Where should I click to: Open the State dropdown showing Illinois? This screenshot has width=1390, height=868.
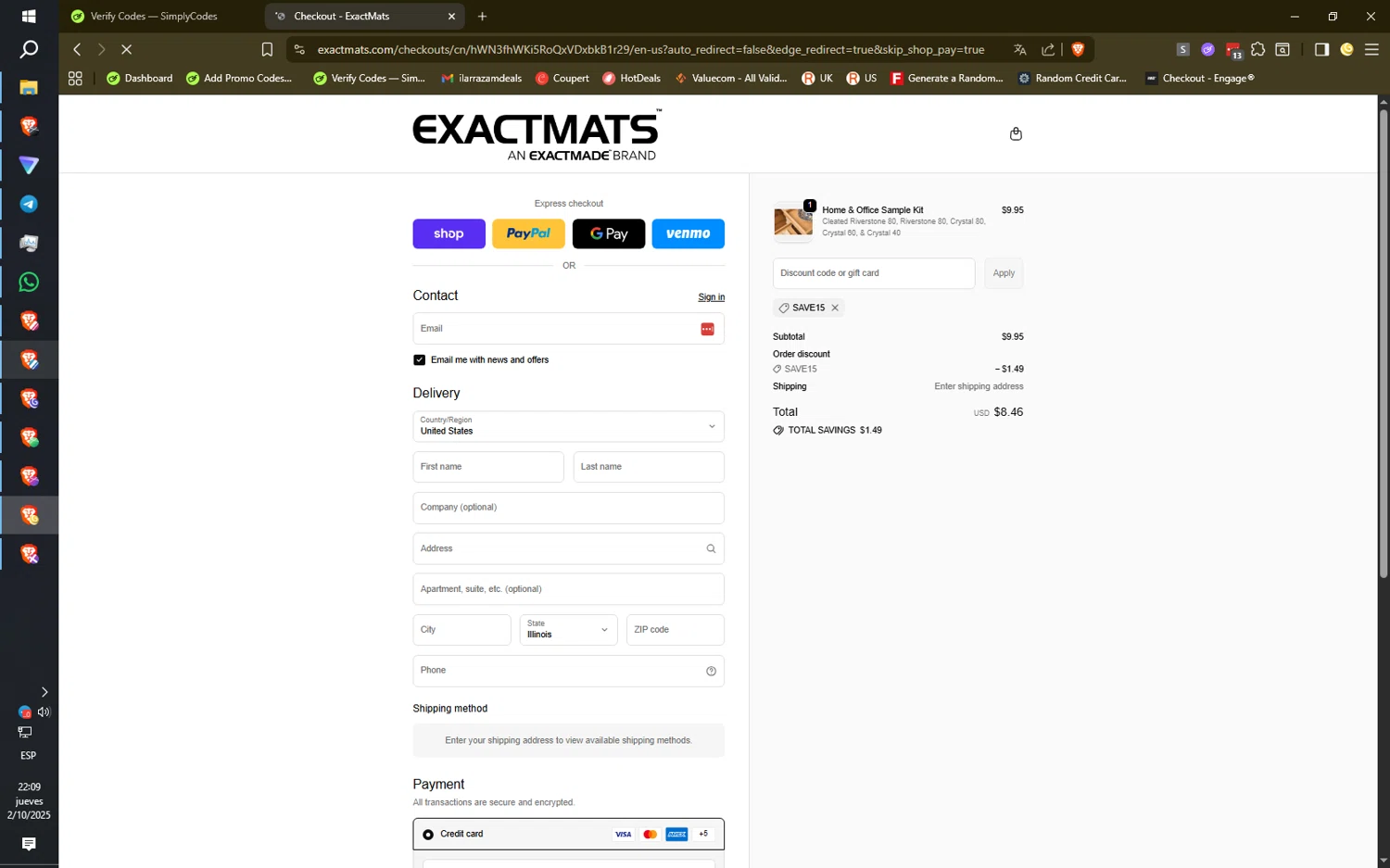568,630
